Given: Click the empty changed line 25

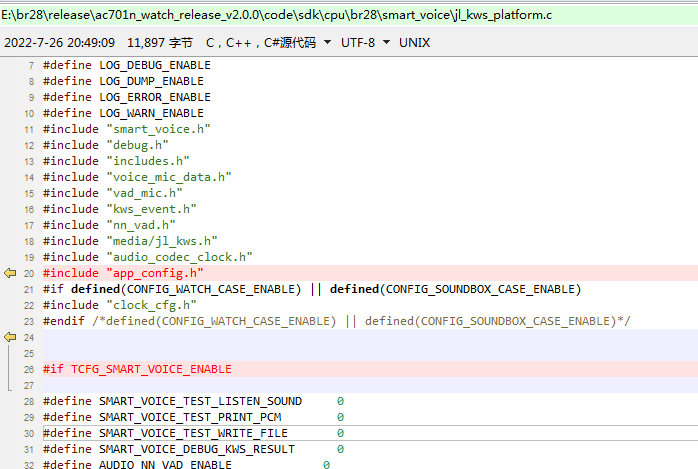Looking at the screenshot, I should tap(370, 353).
